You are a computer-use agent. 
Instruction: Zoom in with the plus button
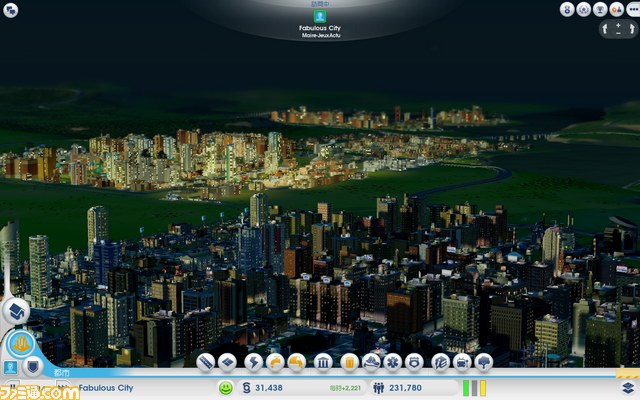pyautogui.click(x=618, y=25)
